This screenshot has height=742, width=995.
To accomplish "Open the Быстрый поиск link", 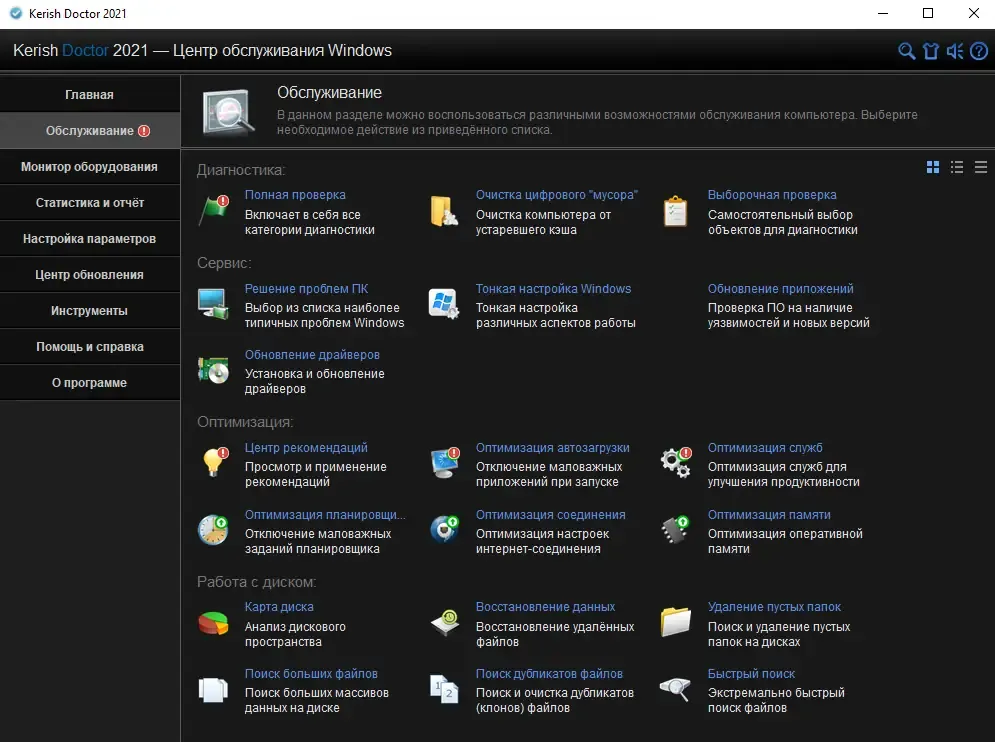I will coord(751,673).
